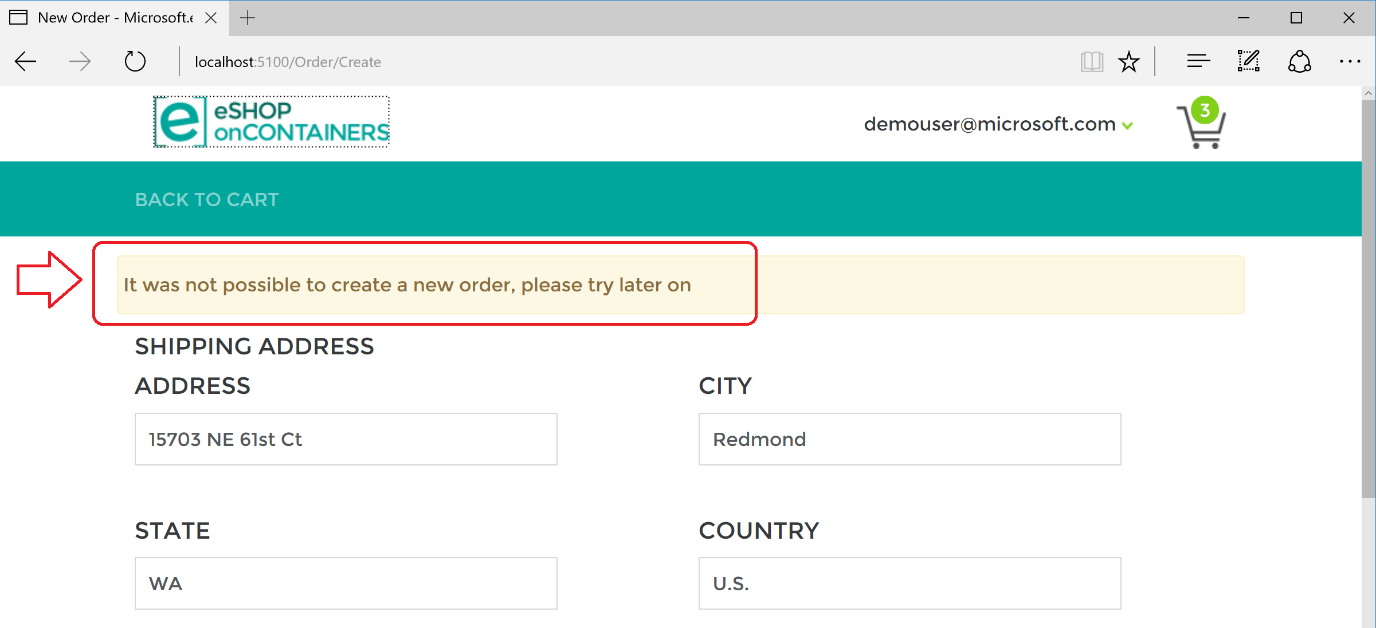The width and height of the screenshot is (1376, 628).
Task: Open the Hub lines icon
Action: click(x=1198, y=62)
